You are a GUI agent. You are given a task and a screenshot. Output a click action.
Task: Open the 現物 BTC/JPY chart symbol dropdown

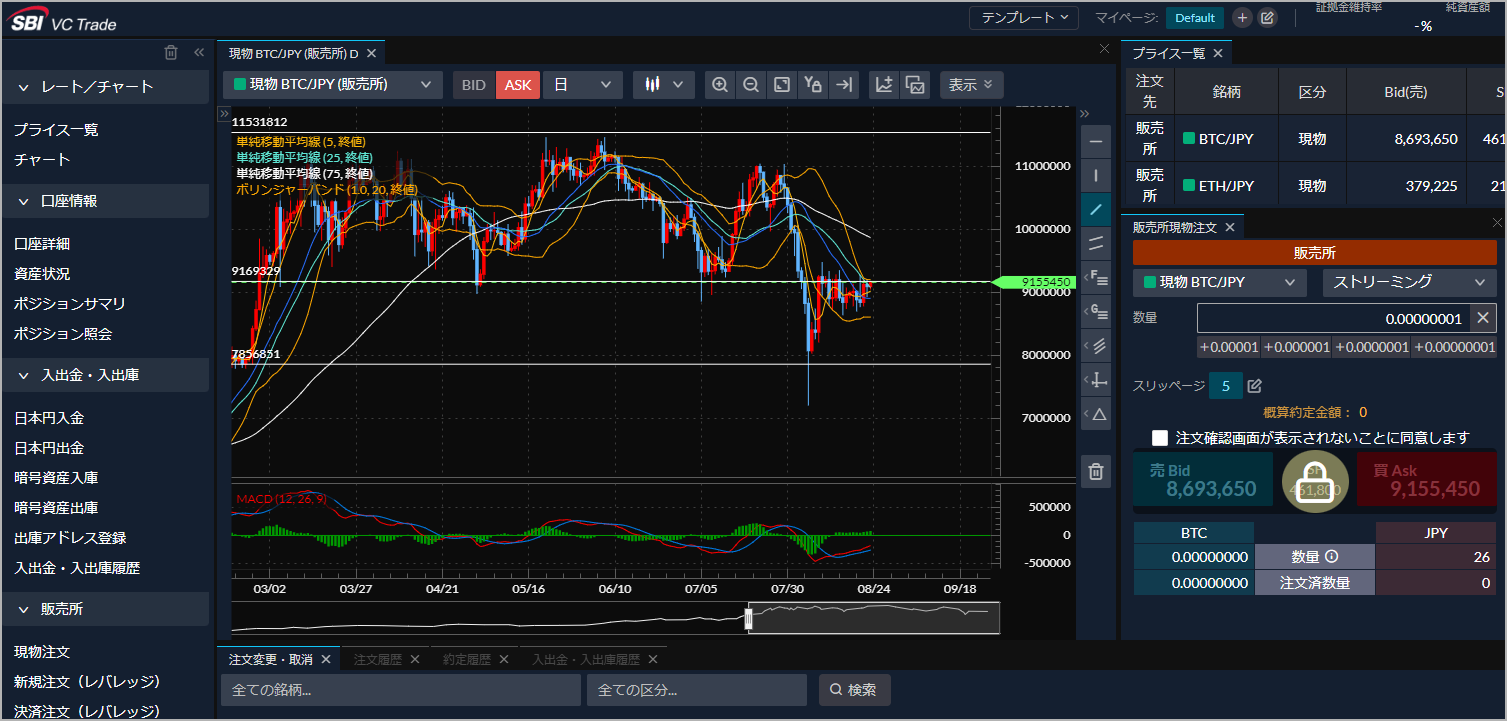333,85
